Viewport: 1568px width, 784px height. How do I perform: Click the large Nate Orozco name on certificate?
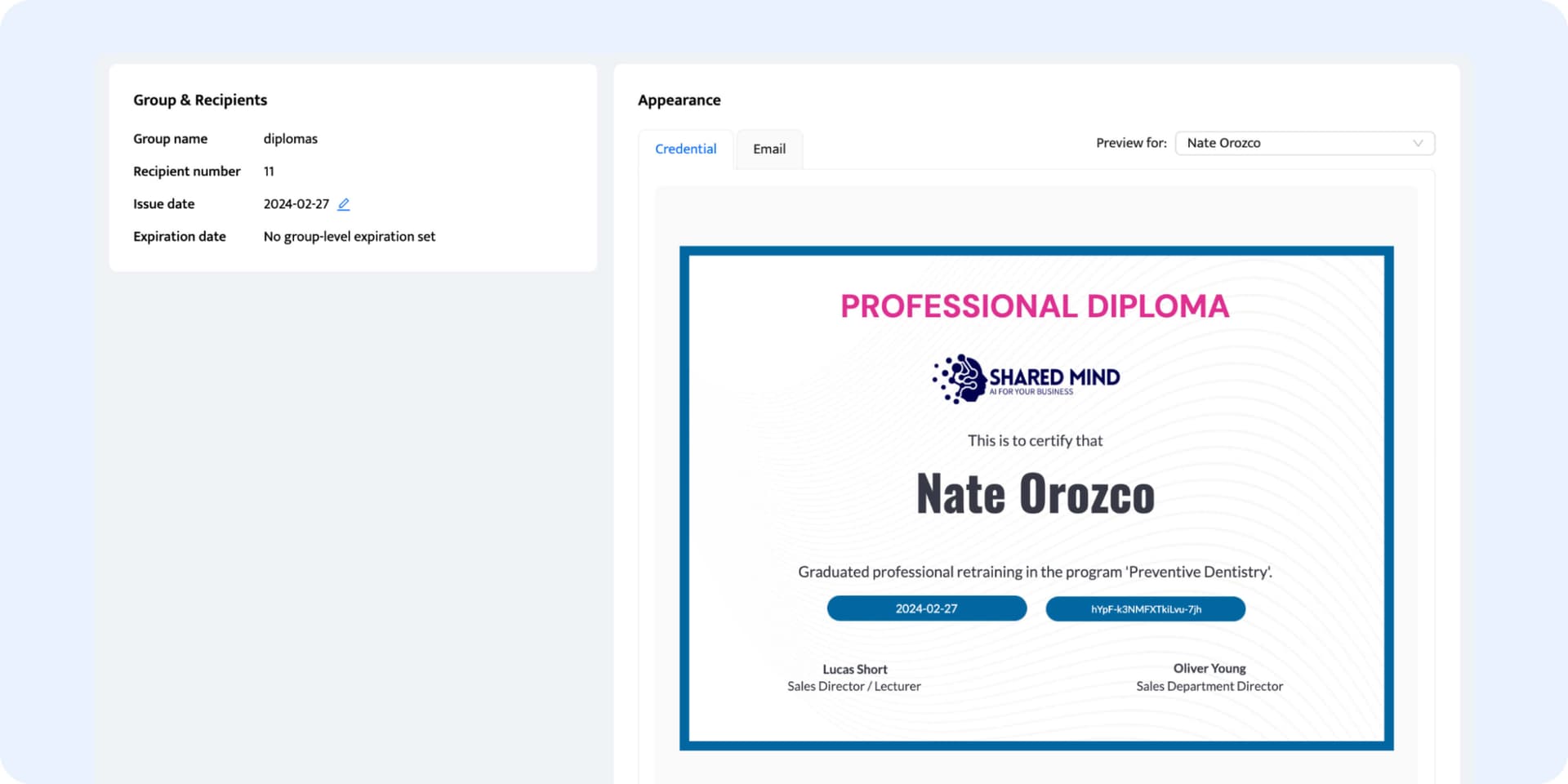click(x=1035, y=494)
